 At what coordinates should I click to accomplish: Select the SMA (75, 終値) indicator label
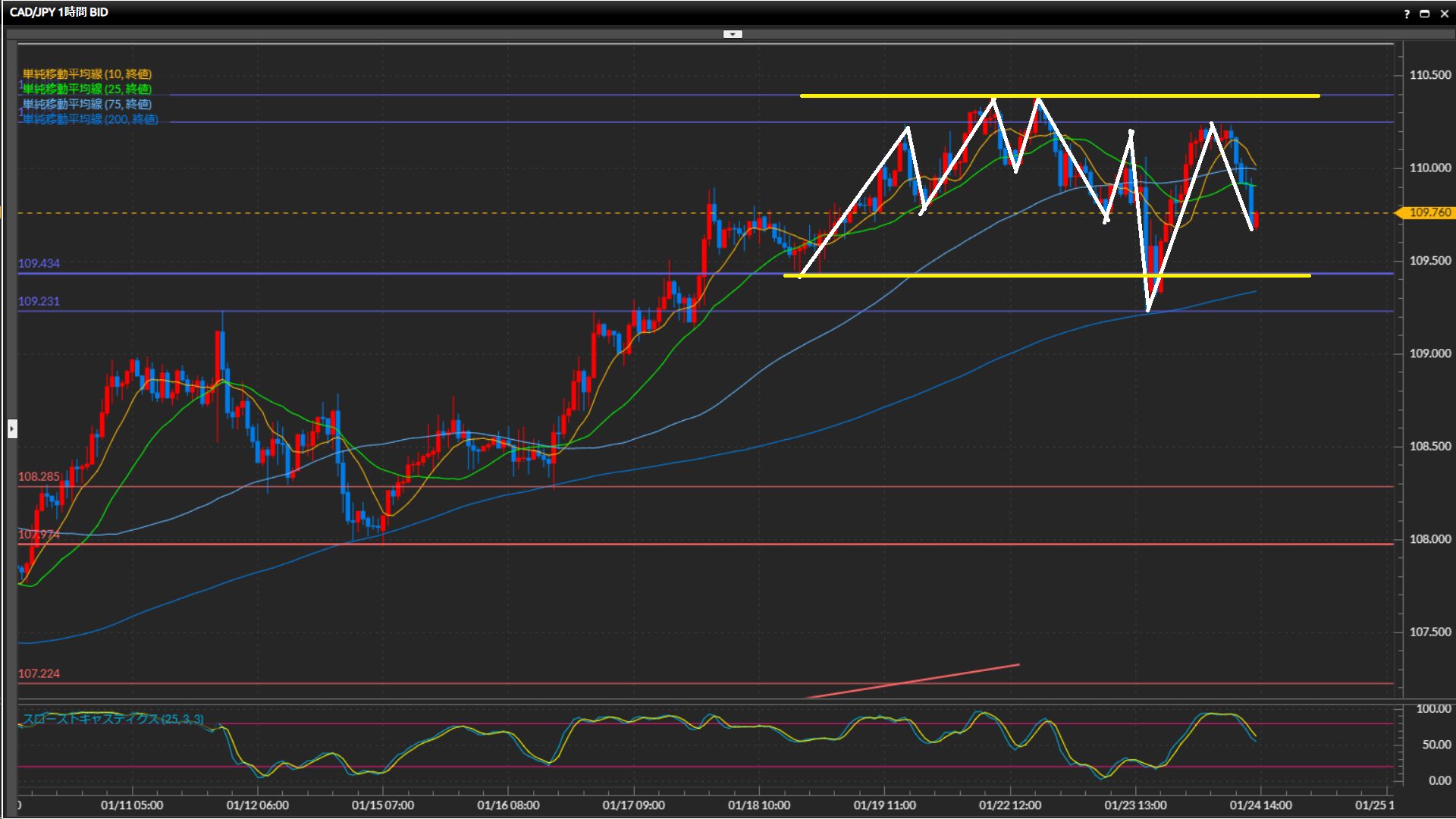coord(87,104)
